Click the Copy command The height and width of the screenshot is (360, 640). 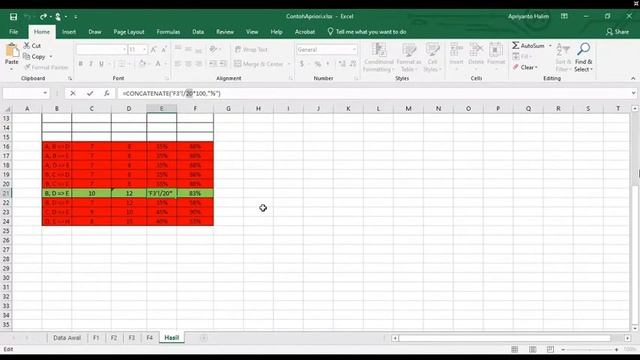[x=34, y=57]
